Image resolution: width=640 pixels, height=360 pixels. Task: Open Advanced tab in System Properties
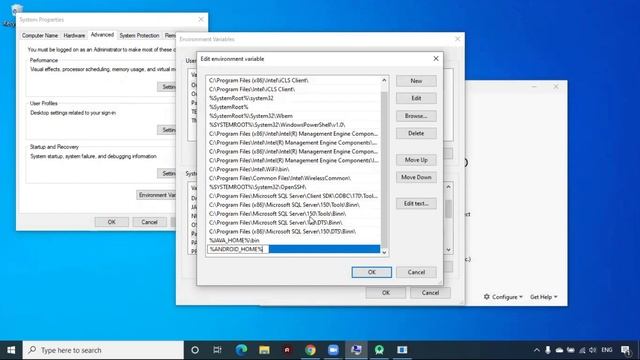(x=102, y=35)
